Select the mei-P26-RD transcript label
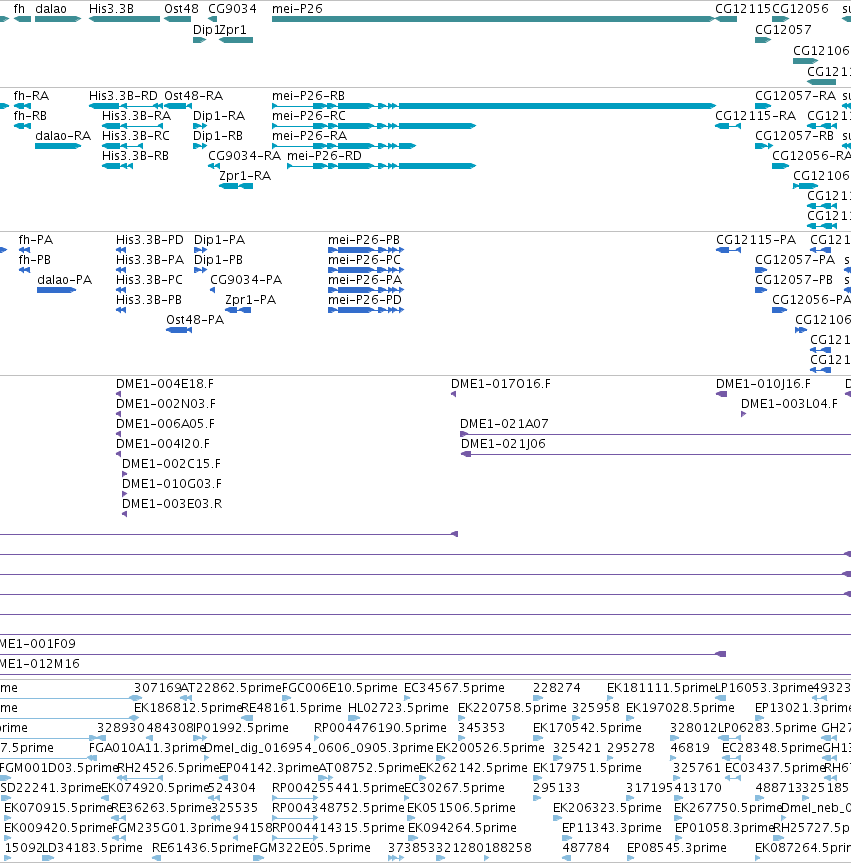 click(x=324, y=156)
